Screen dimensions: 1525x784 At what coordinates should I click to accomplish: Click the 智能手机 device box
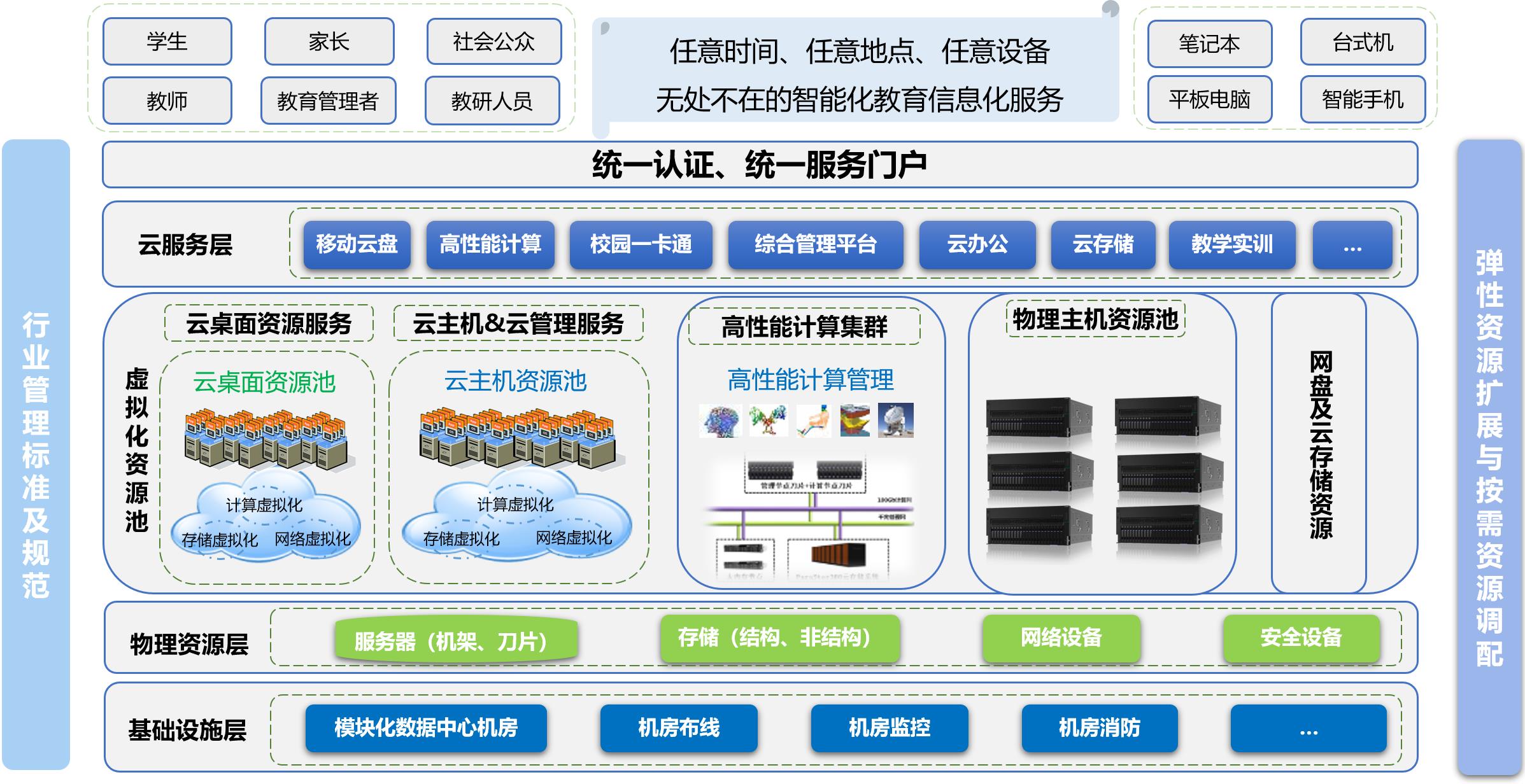[1362, 100]
